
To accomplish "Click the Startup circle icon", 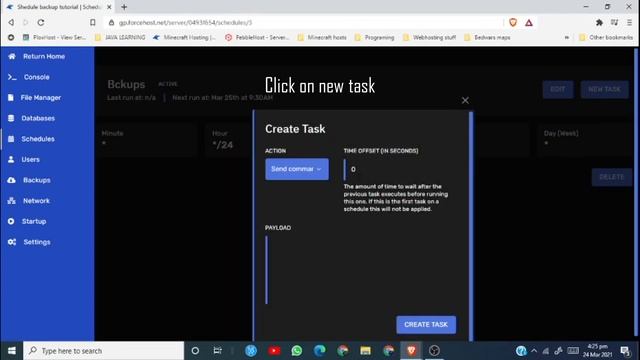I will pyautogui.click(x=11, y=221).
